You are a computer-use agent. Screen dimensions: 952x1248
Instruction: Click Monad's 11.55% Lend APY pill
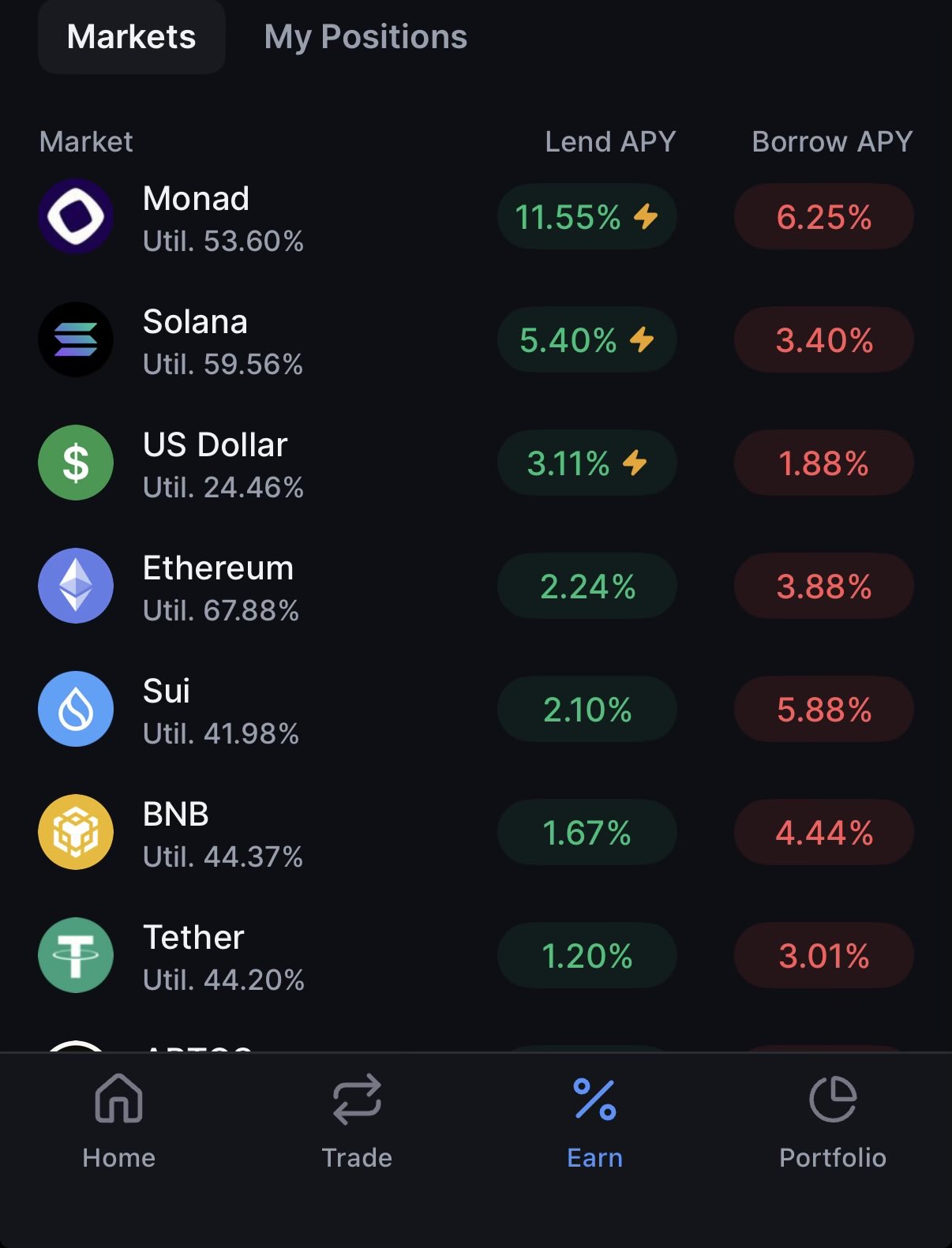pyautogui.click(x=587, y=216)
